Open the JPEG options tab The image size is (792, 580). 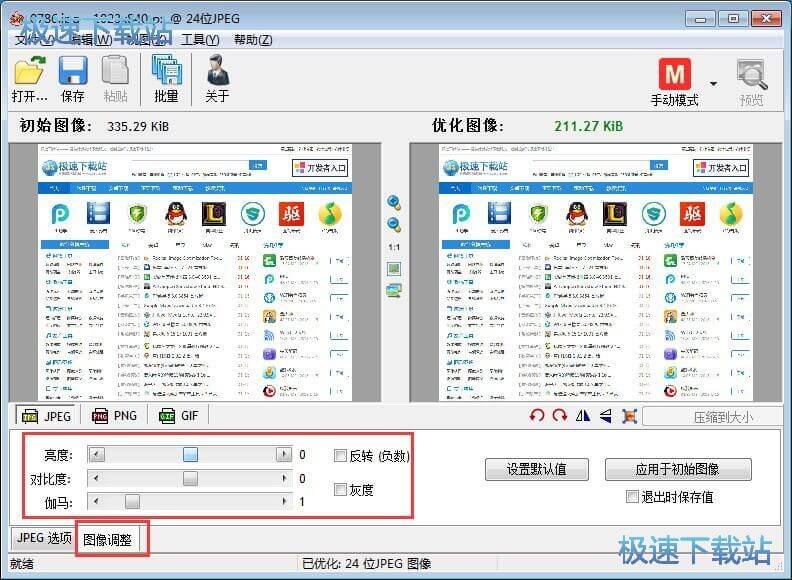pyautogui.click(x=44, y=538)
